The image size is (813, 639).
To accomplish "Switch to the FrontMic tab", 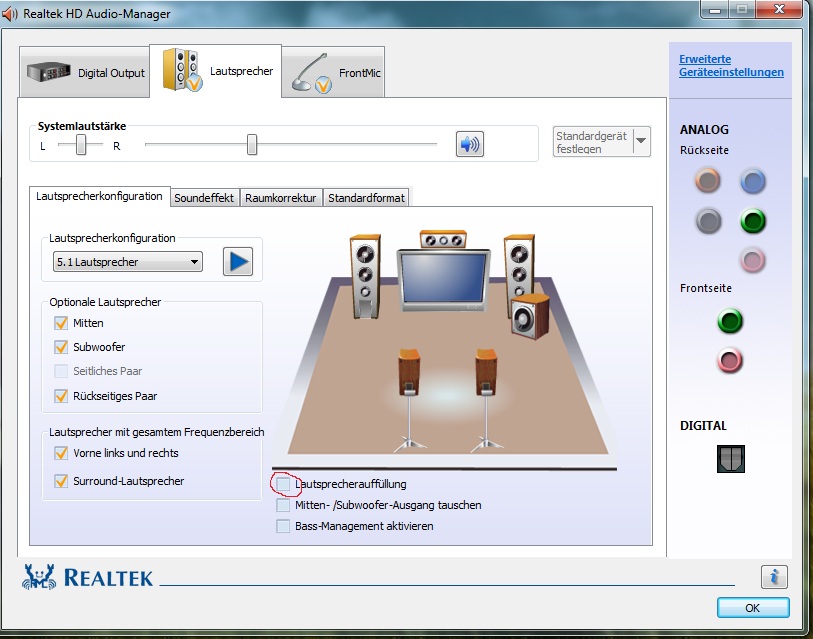I will point(333,72).
